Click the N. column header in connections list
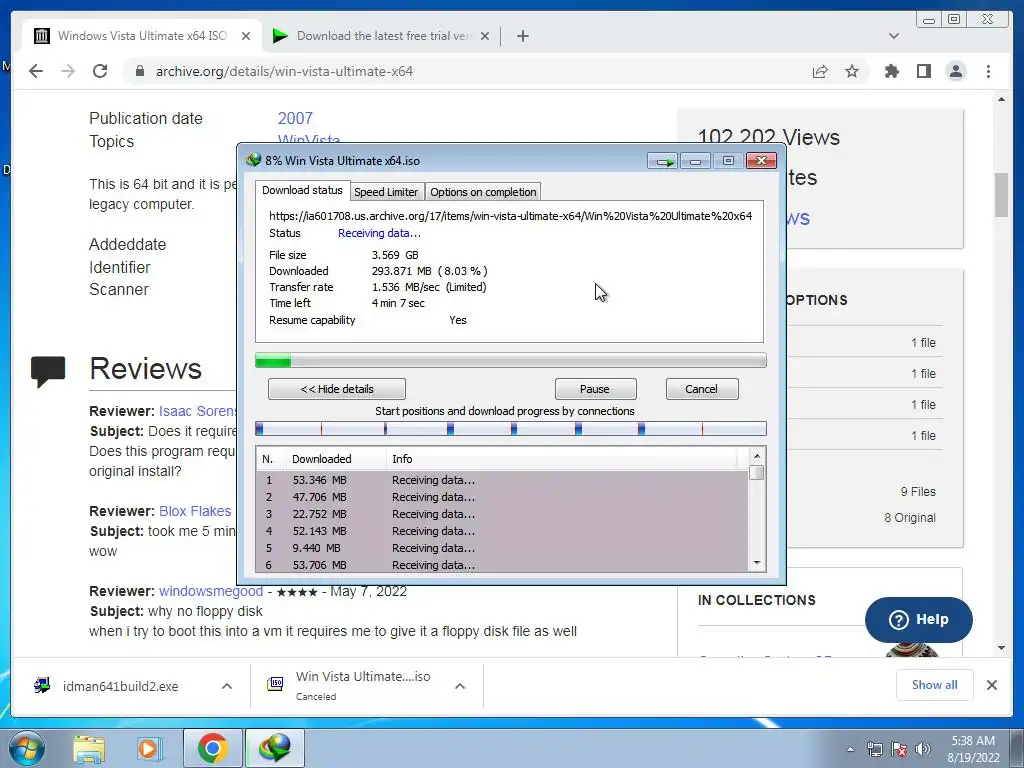Image resolution: width=1024 pixels, height=768 pixels. tap(271, 459)
